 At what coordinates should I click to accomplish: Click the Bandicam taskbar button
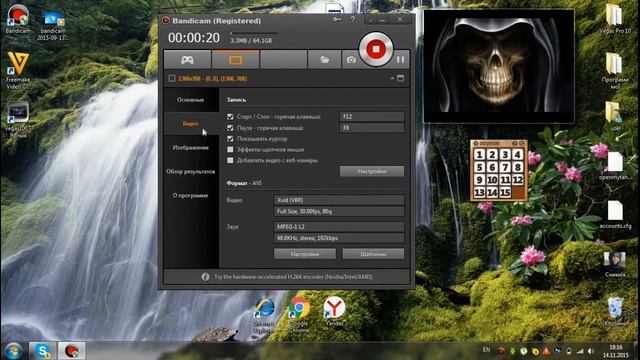point(71,351)
